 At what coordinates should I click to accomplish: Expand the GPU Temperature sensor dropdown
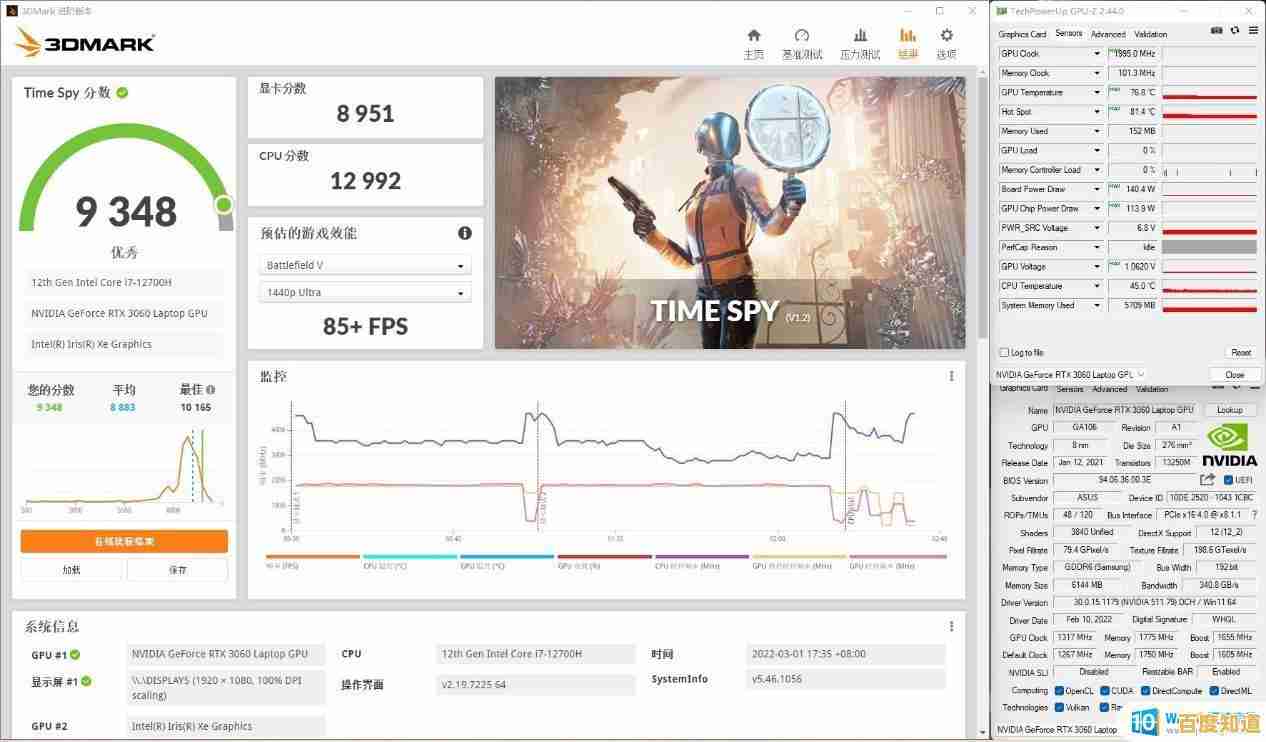point(1097,93)
